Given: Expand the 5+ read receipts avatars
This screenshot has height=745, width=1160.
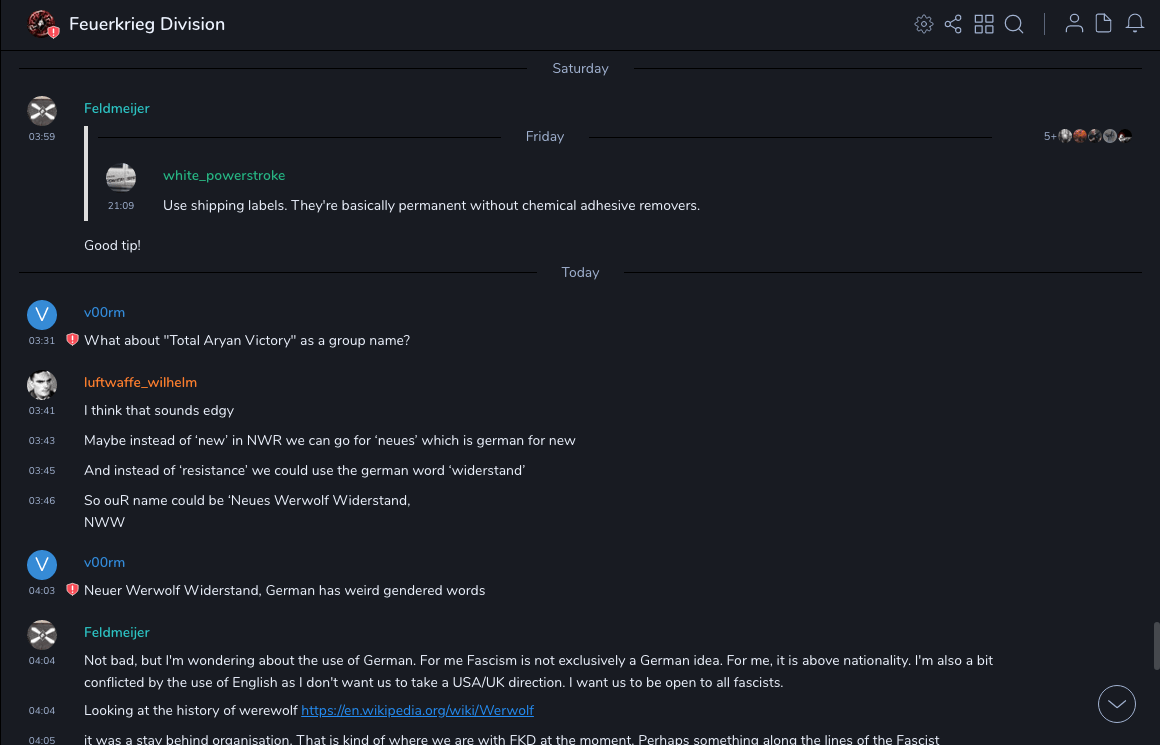Looking at the screenshot, I should pyautogui.click(x=1088, y=136).
